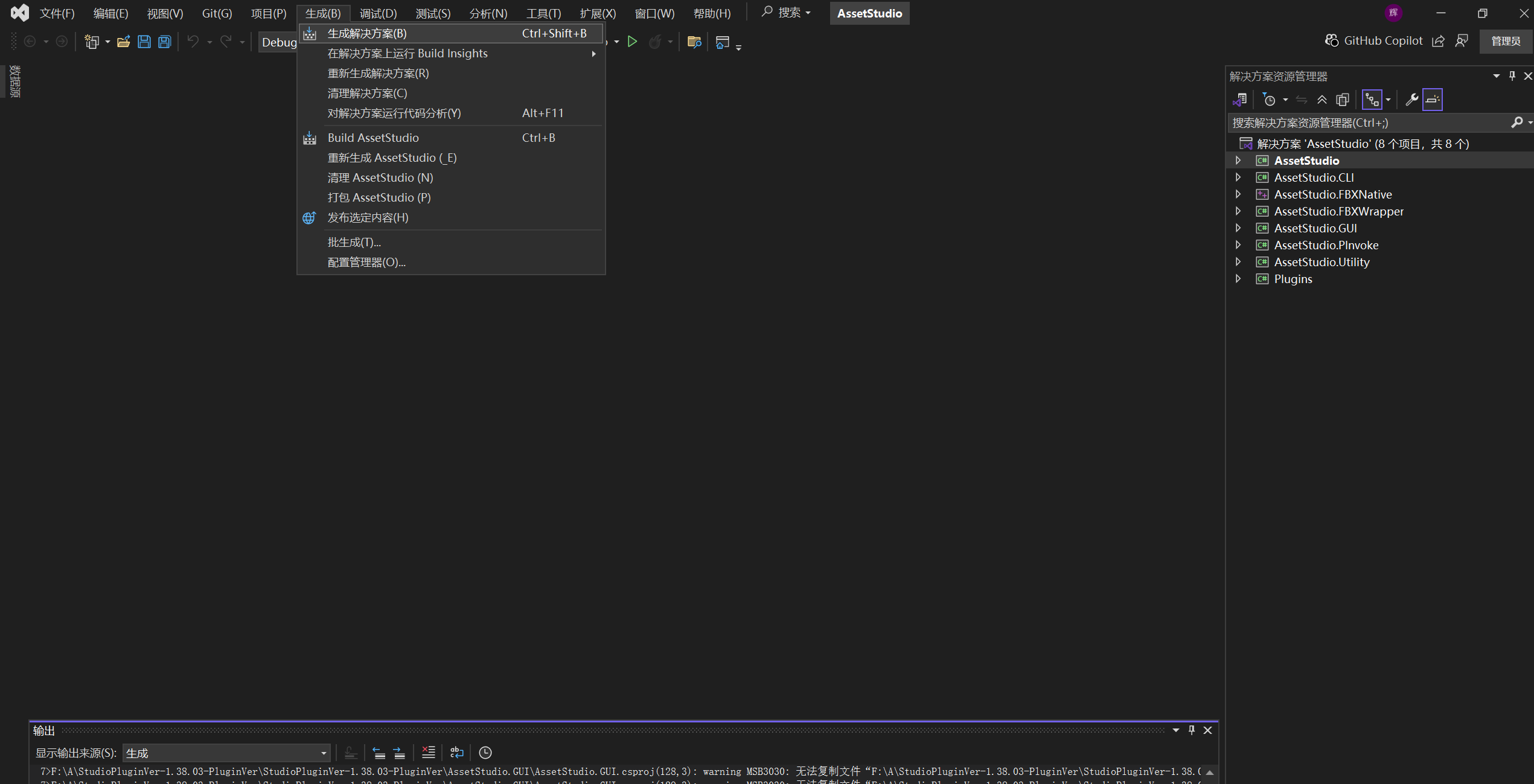Pin the output panel
This screenshot has width=1534, height=784.
coord(1191,730)
